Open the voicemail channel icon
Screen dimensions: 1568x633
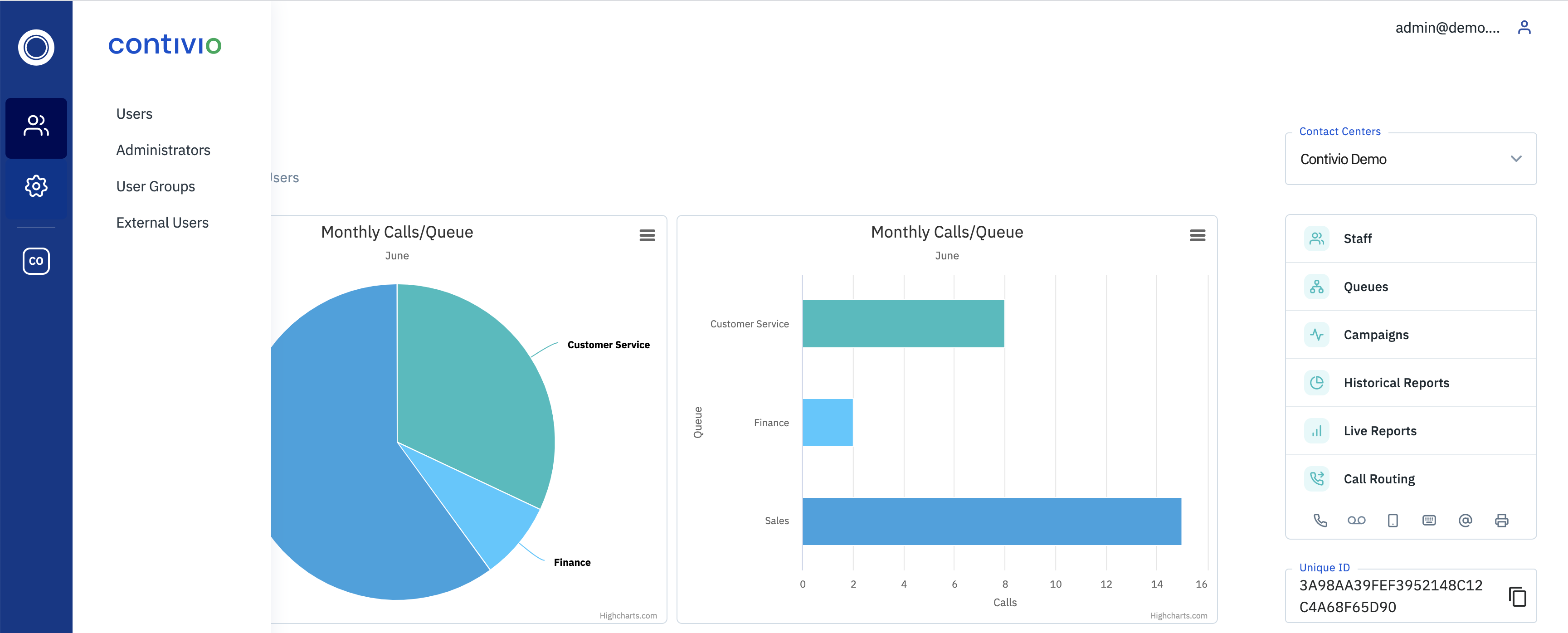(x=1357, y=521)
